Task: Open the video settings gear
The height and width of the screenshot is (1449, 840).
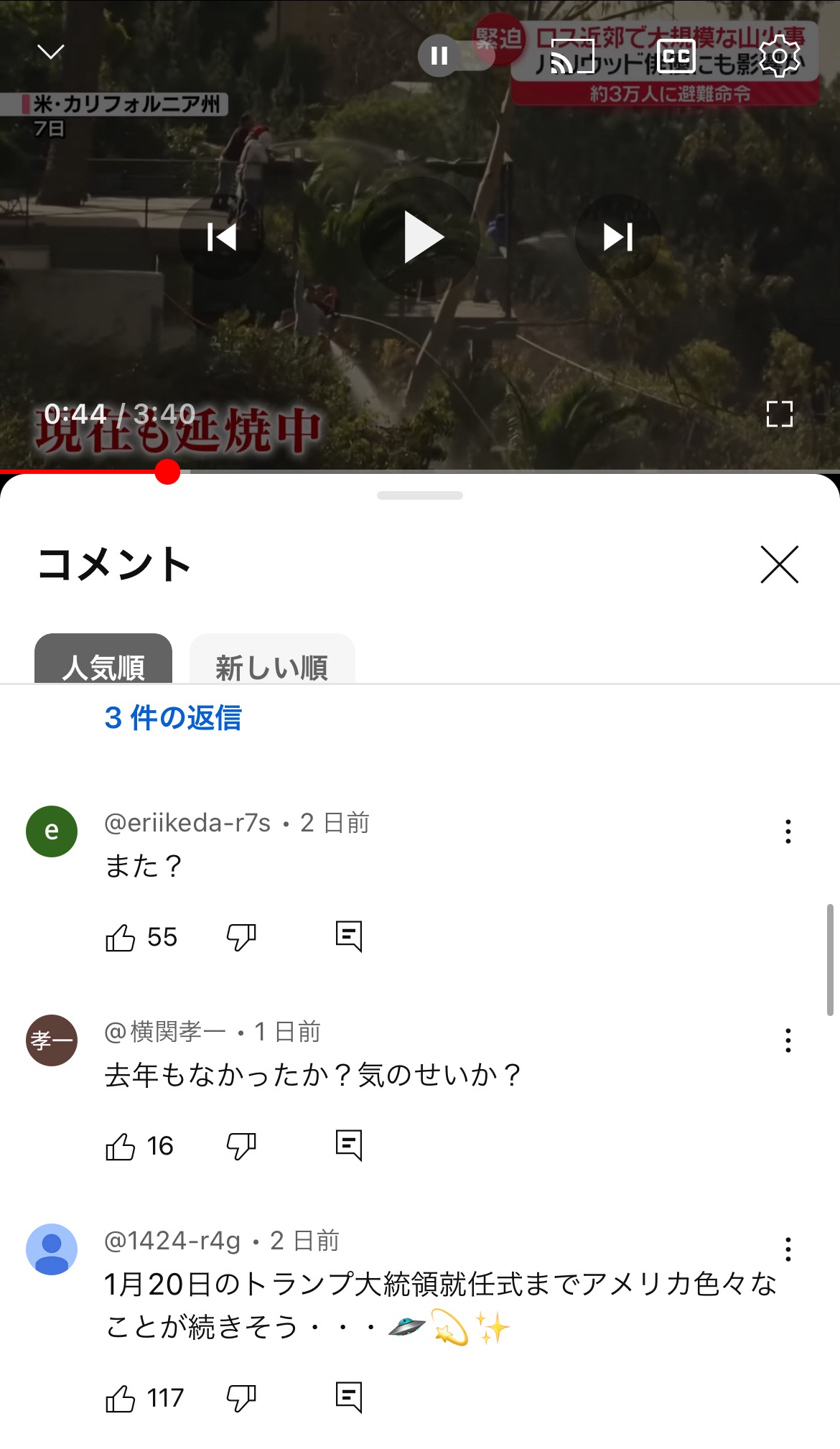Action: 779,56
